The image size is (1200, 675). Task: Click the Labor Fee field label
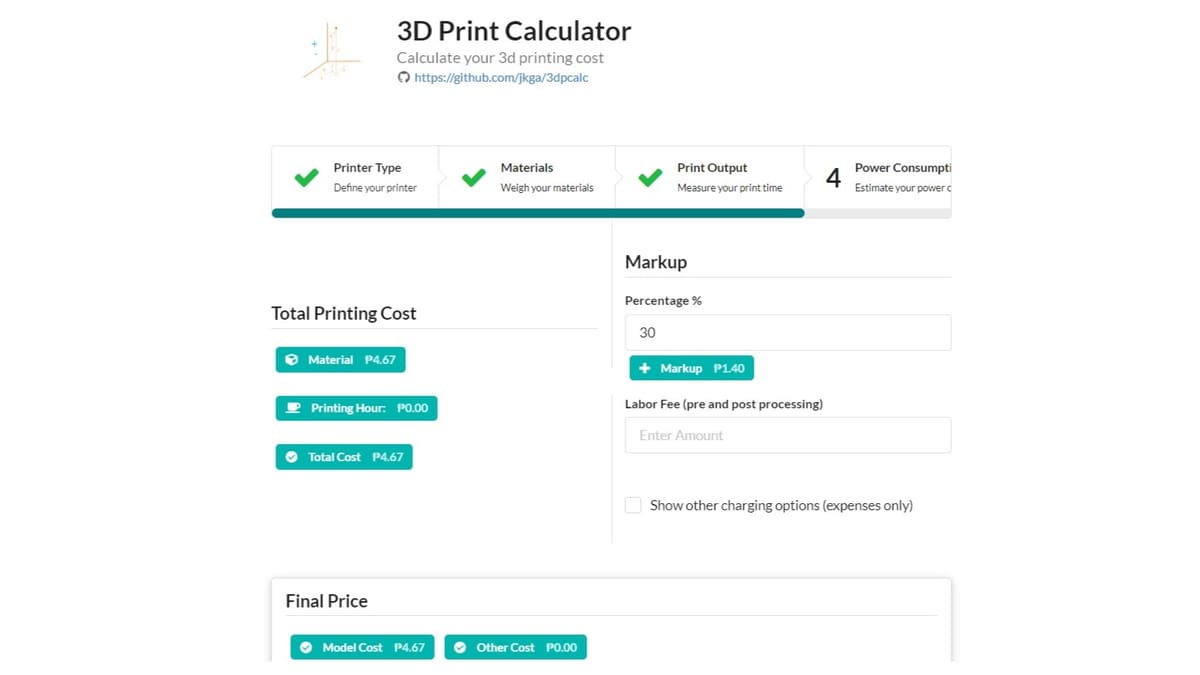724,404
